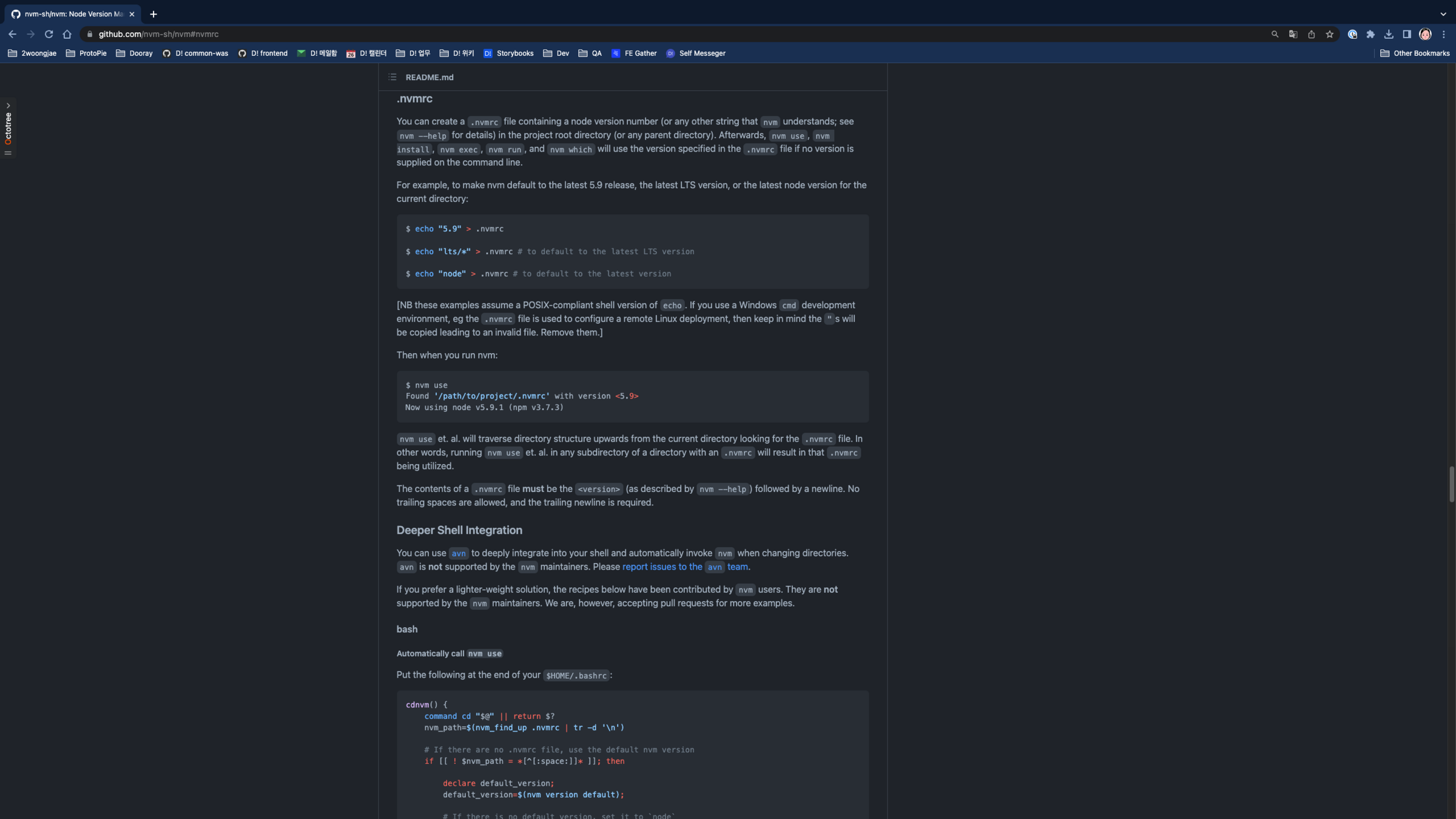1456x819 pixels.
Task: Expand the tab search chevron
Action: click(1443, 14)
